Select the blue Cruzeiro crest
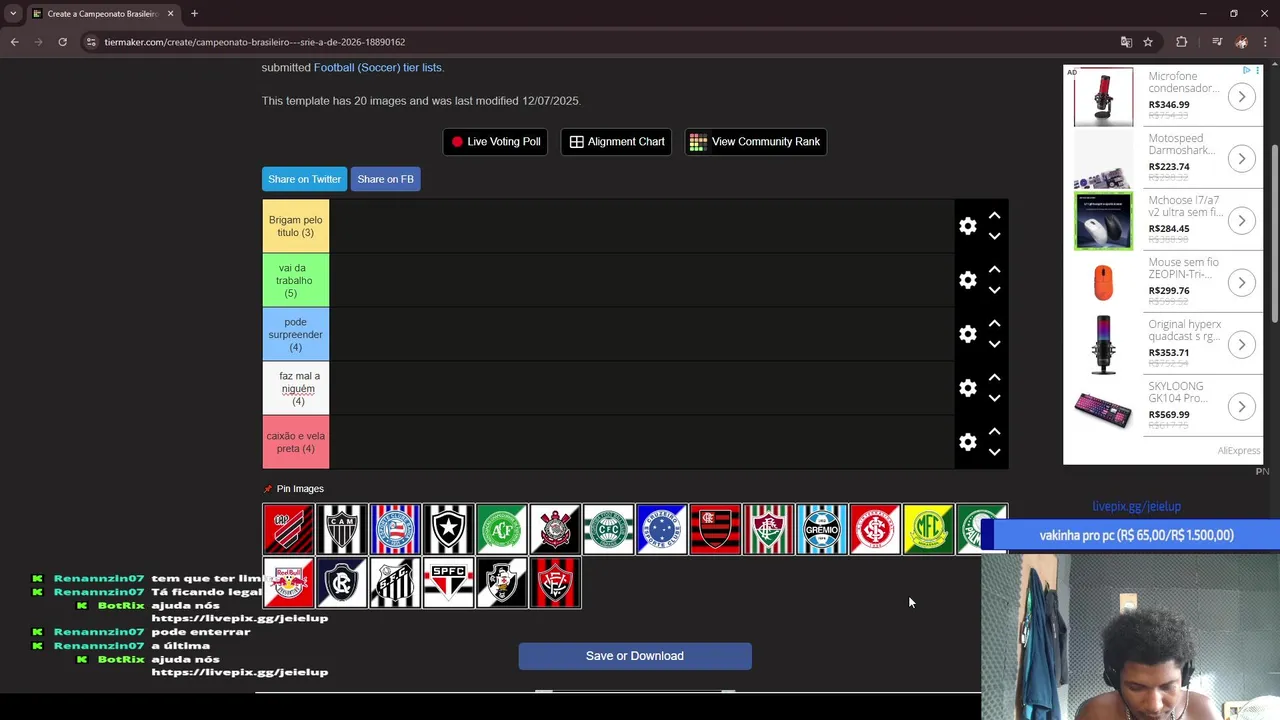 [x=662, y=529]
